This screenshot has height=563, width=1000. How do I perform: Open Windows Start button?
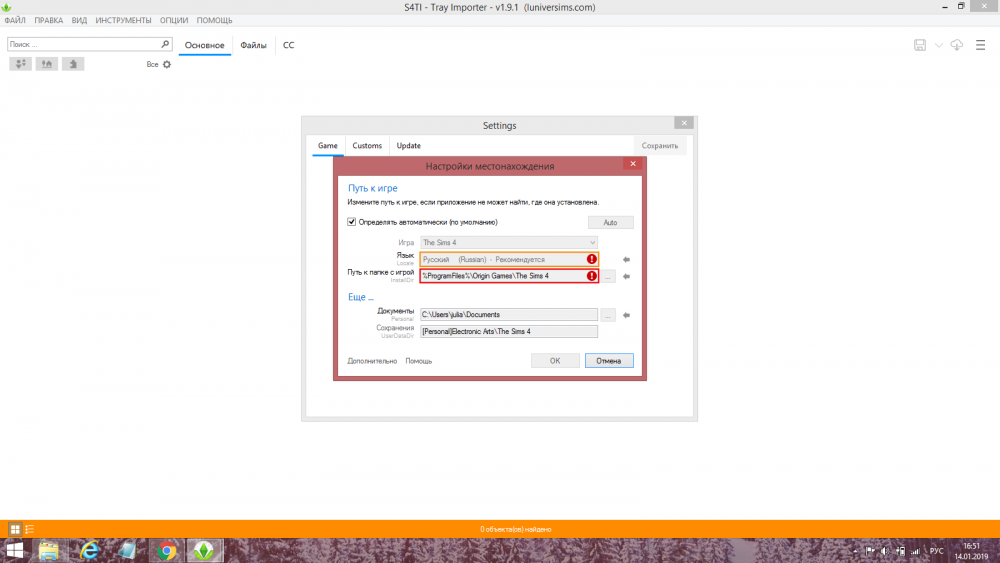[x=15, y=550]
